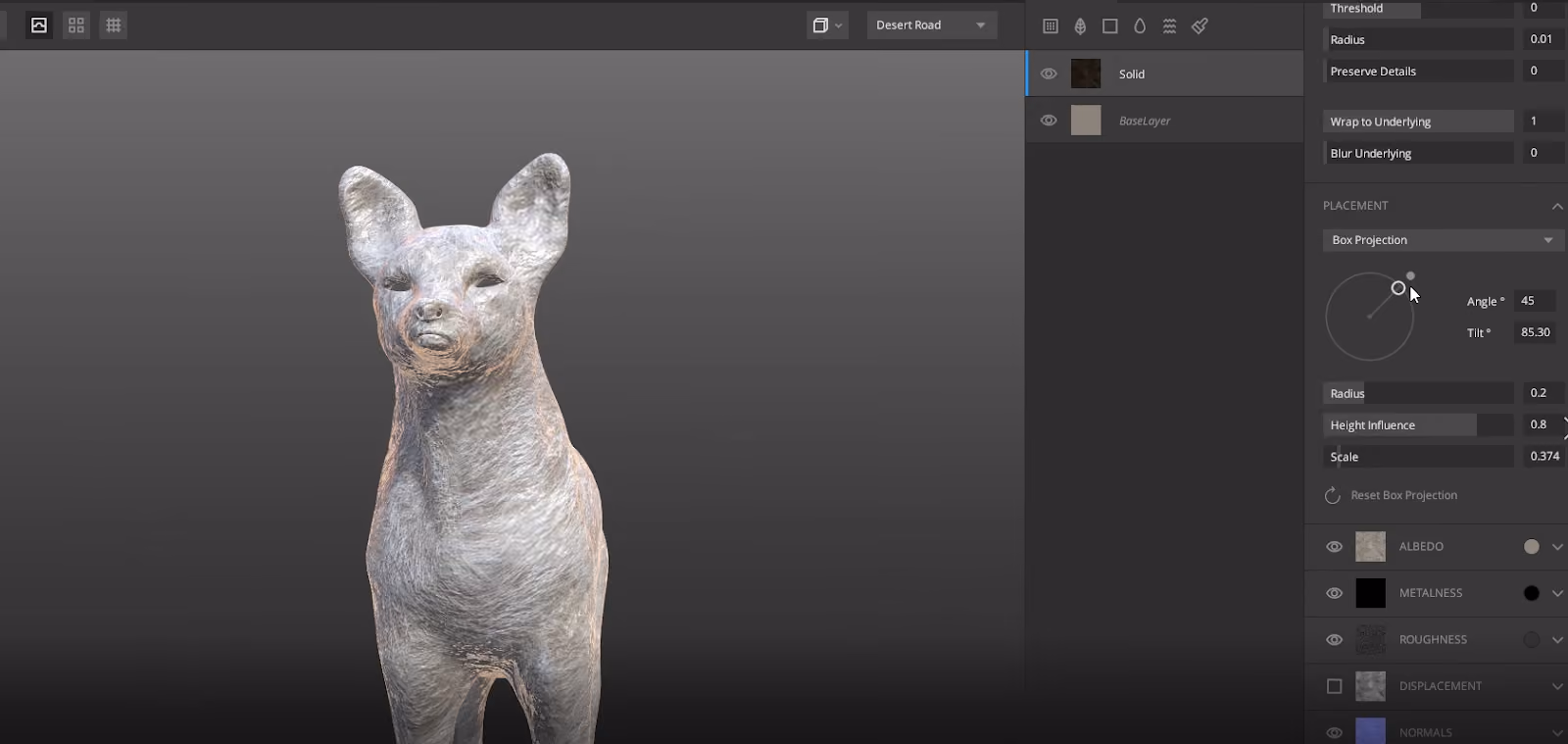Edit the Radius value 0.01 field
The width and height of the screenshot is (1568, 744).
[1542, 39]
